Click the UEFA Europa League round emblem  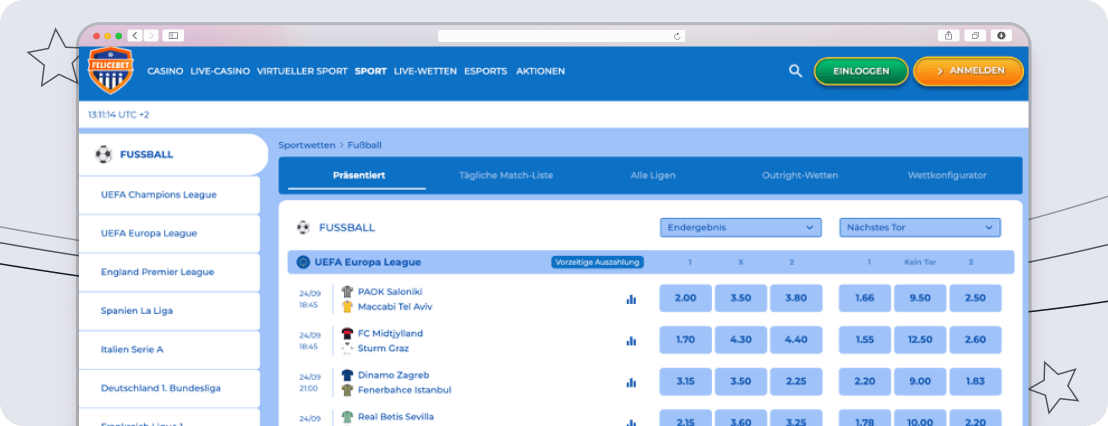[304, 262]
